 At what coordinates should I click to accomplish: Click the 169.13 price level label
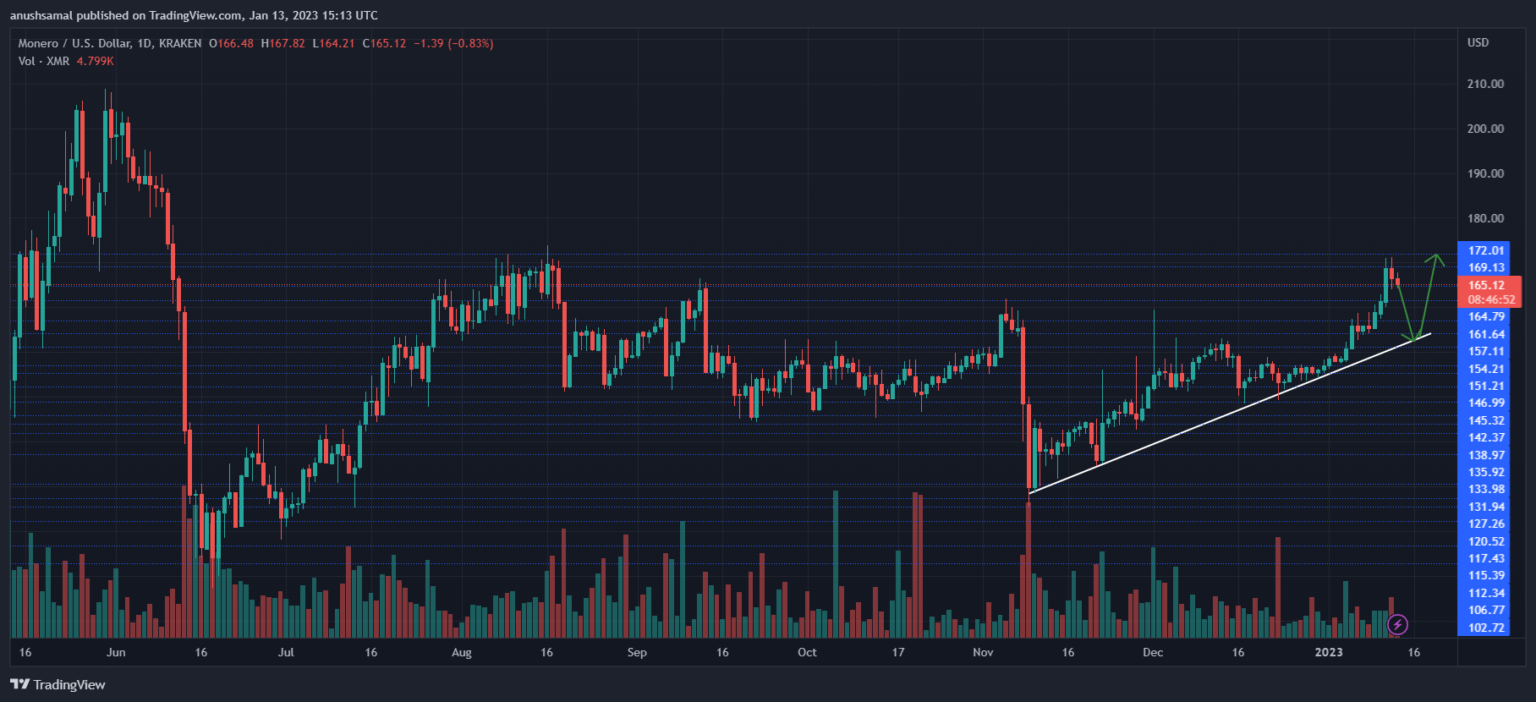click(1486, 267)
